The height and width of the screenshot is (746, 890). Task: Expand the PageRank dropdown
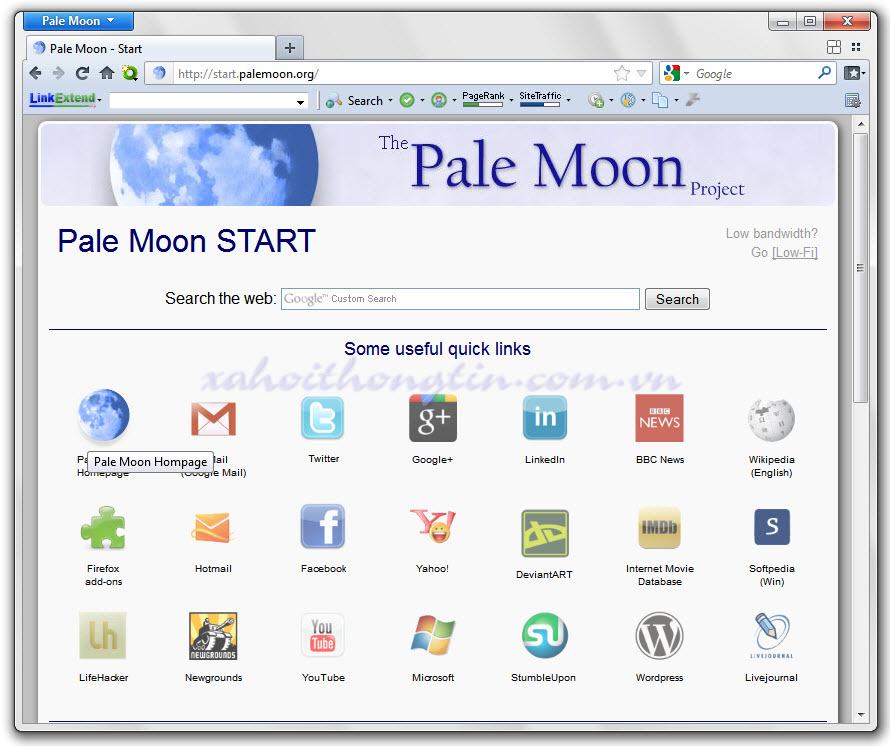(x=511, y=100)
